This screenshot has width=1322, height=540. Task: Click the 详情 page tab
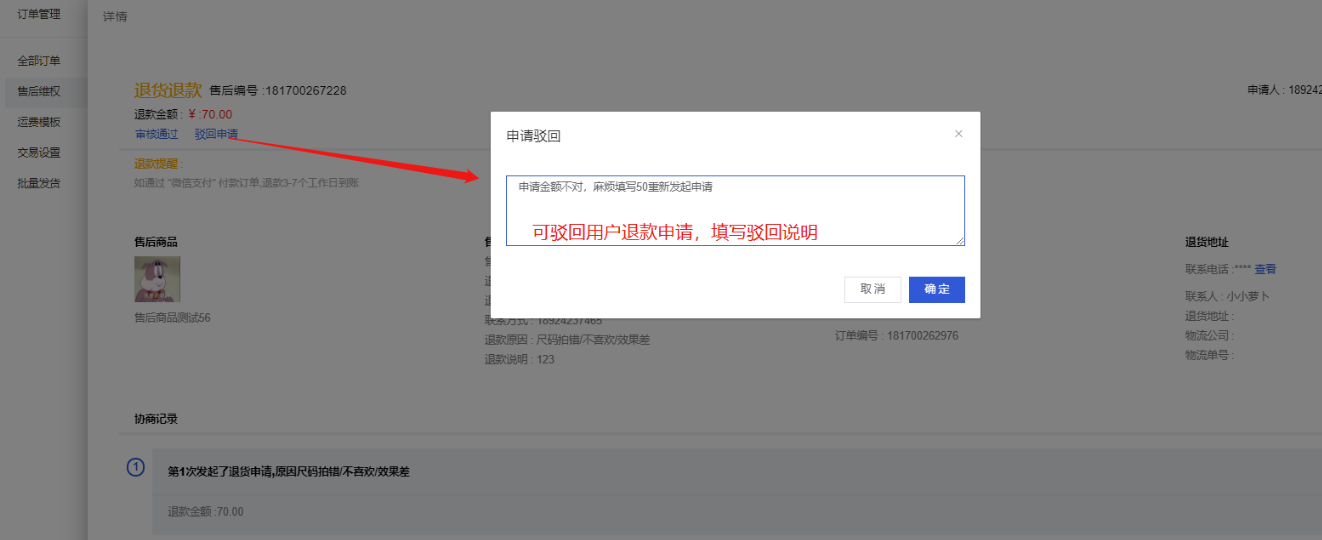[x=115, y=17]
